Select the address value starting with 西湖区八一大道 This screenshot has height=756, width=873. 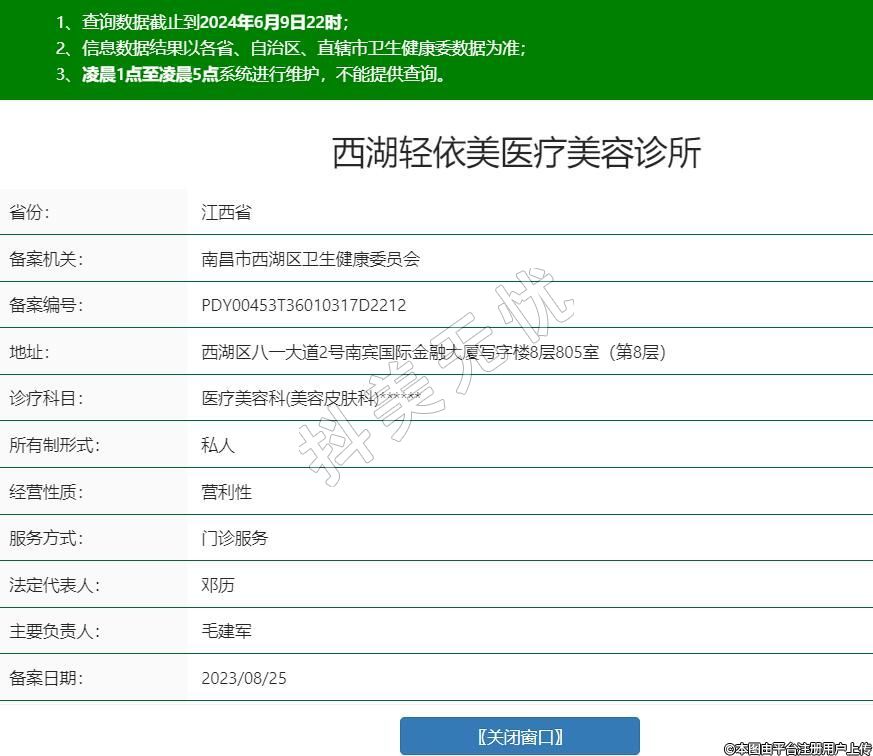[433, 352]
